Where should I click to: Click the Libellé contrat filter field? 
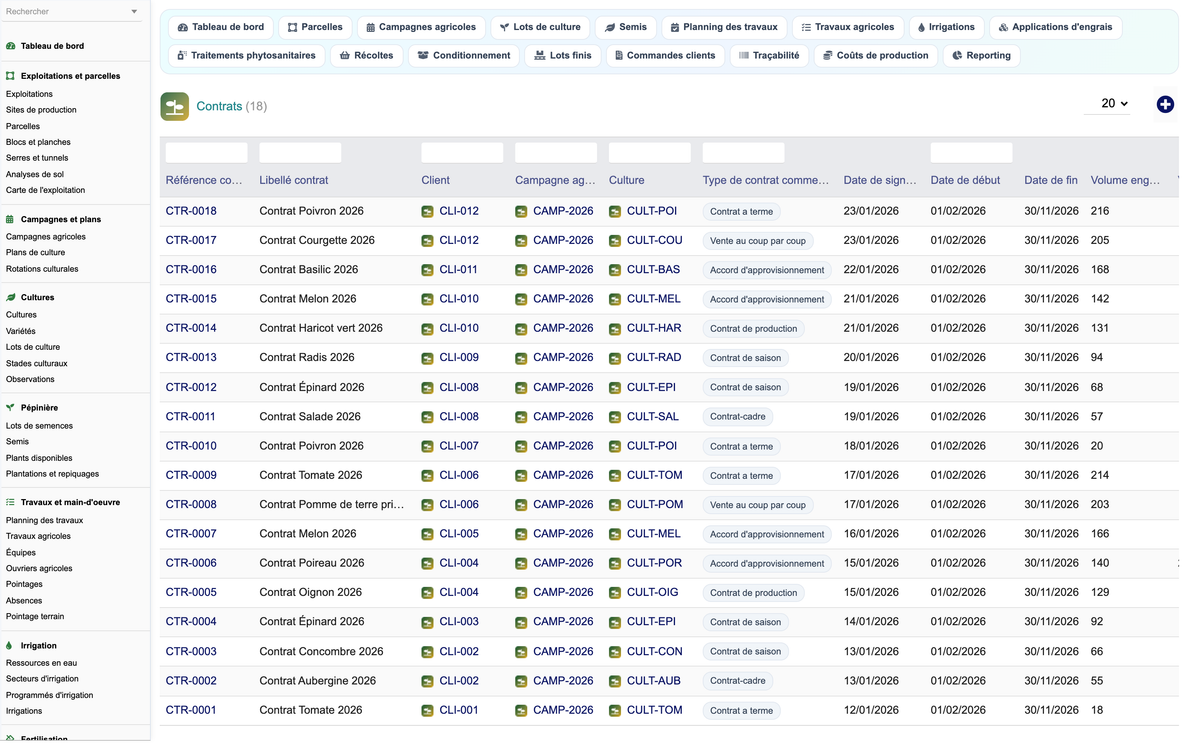point(300,153)
